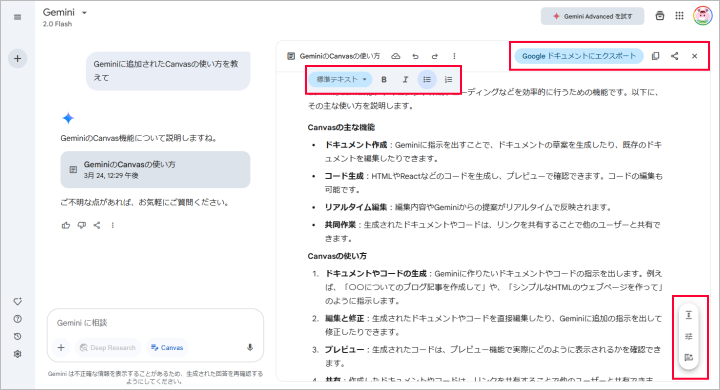Image resolution: width=720 pixels, height=390 pixels.
Task: Open the Gems briefcase icon in header
Action: (659, 16)
